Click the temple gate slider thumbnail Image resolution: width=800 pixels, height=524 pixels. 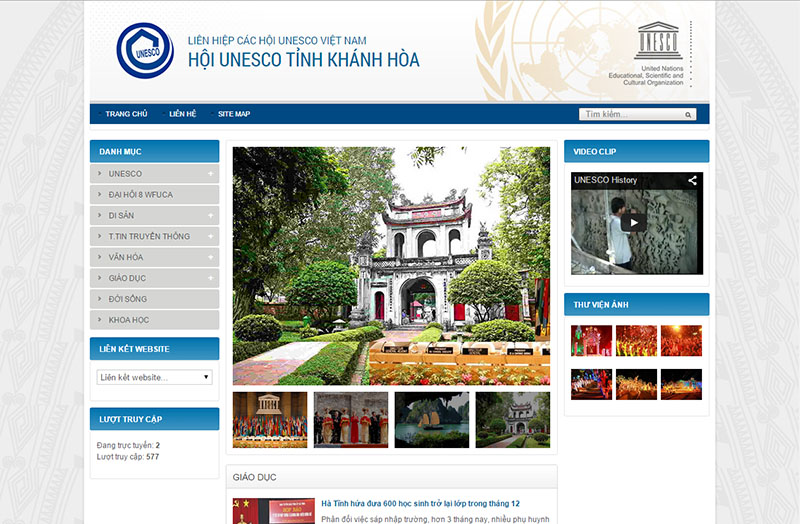coord(513,420)
